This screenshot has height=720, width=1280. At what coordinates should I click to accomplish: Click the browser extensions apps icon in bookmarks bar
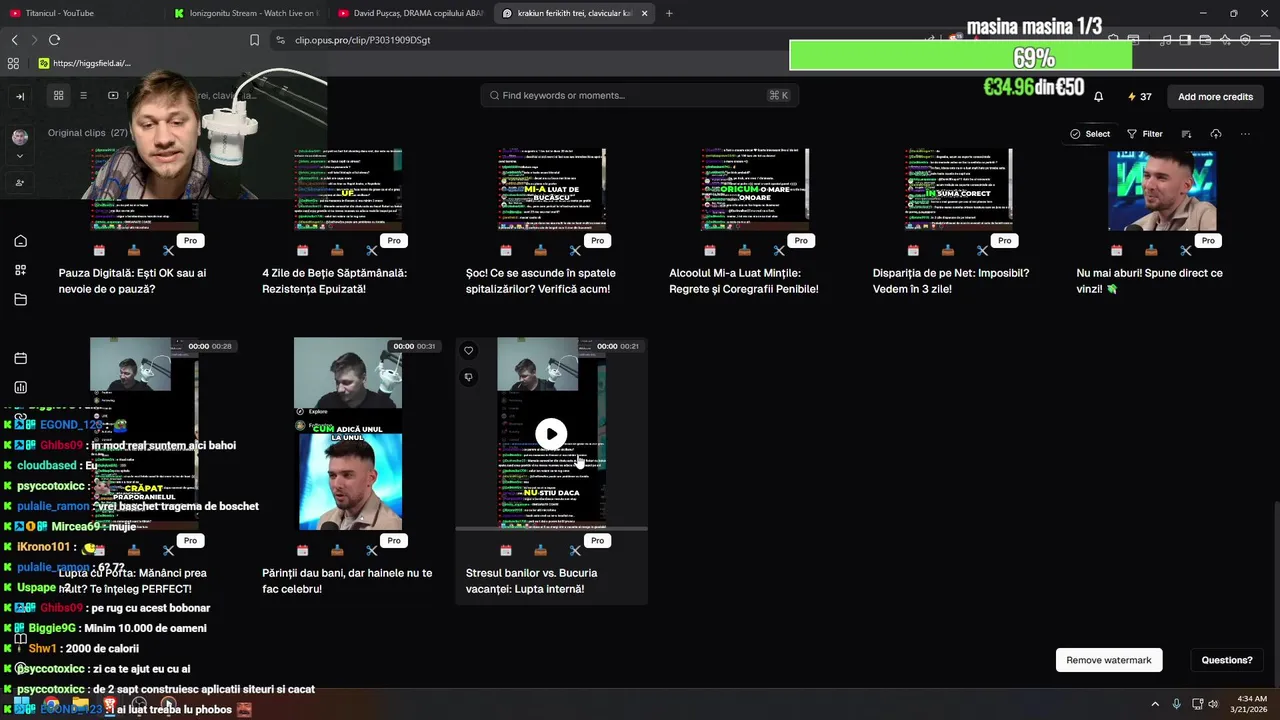pyautogui.click(x=13, y=63)
